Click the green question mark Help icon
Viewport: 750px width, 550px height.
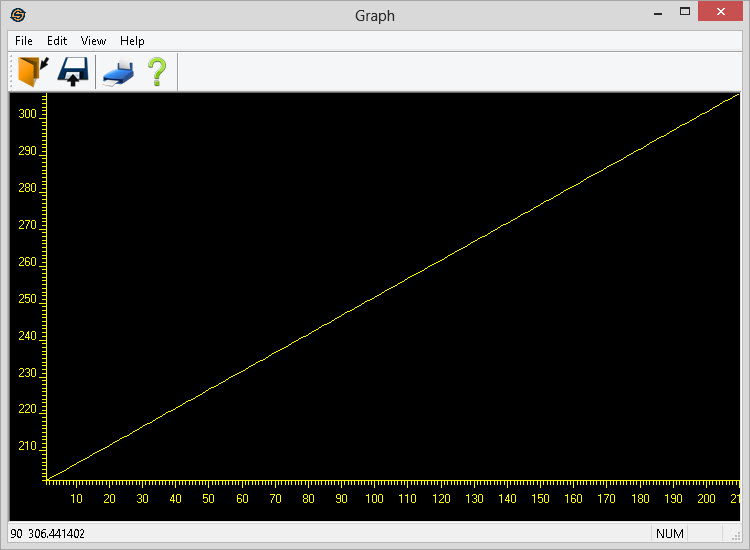point(157,72)
